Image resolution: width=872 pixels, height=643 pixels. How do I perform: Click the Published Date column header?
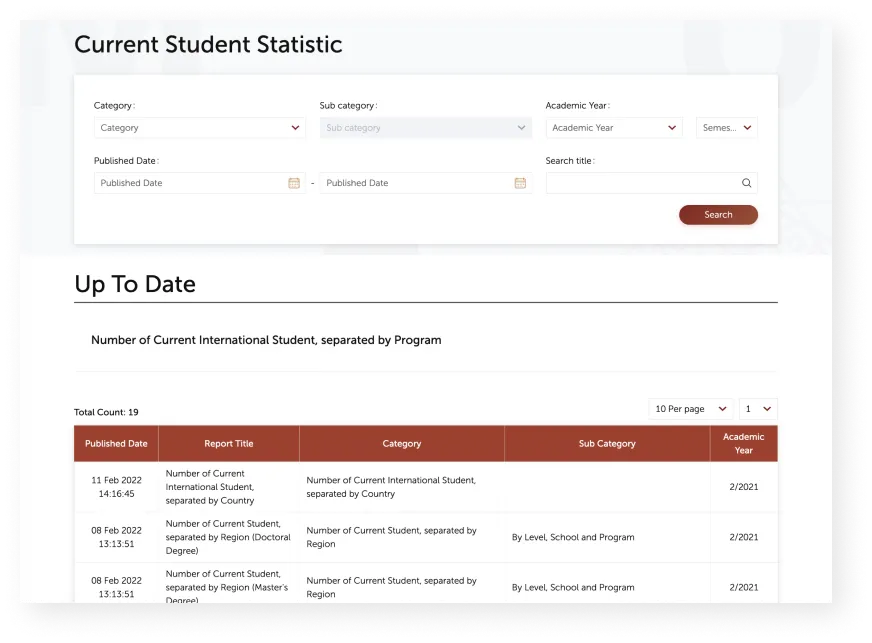coord(116,444)
